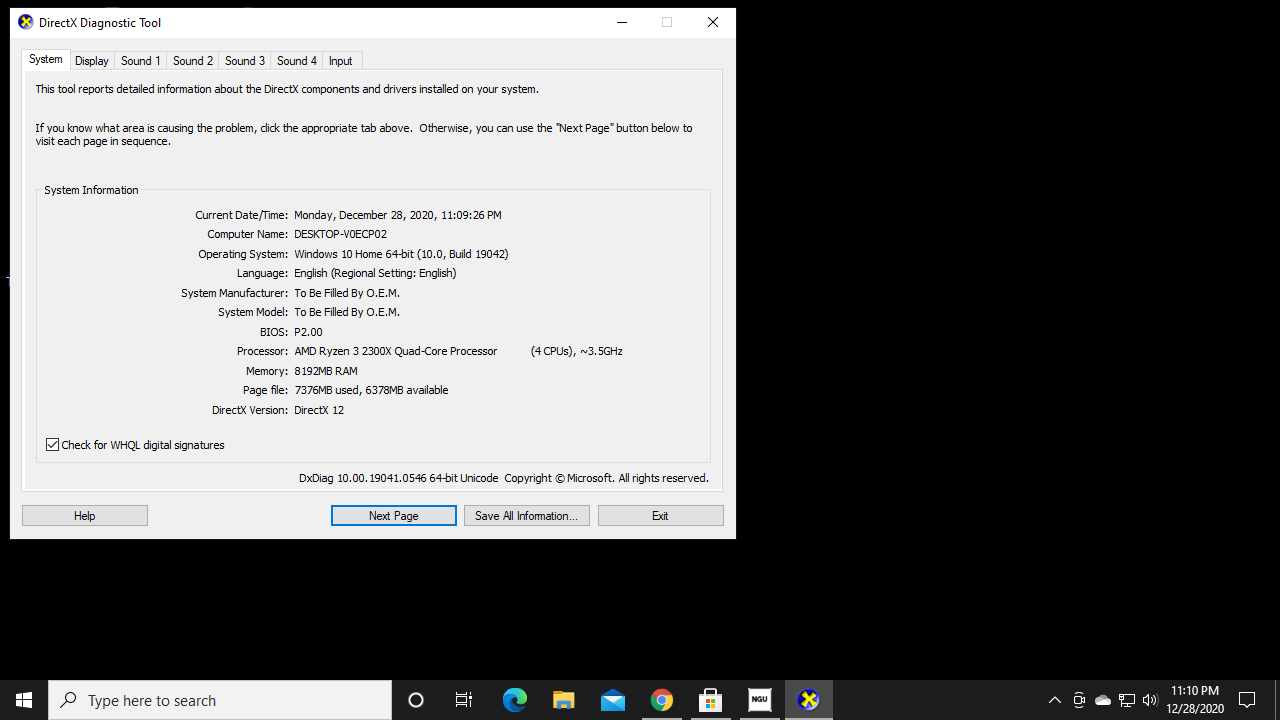This screenshot has width=1280, height=720.
Task: Click the Language value English text
Action: tap(375, 273)
